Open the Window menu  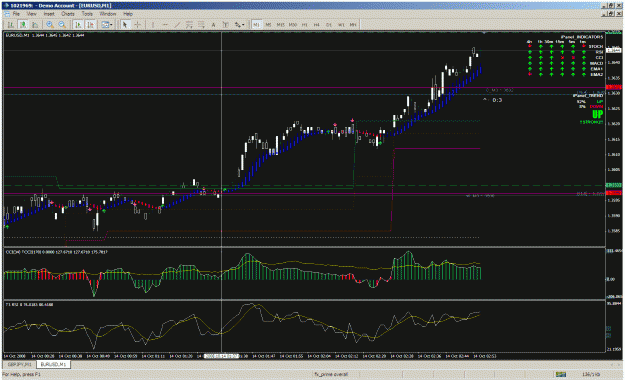(x=108, y=14)
